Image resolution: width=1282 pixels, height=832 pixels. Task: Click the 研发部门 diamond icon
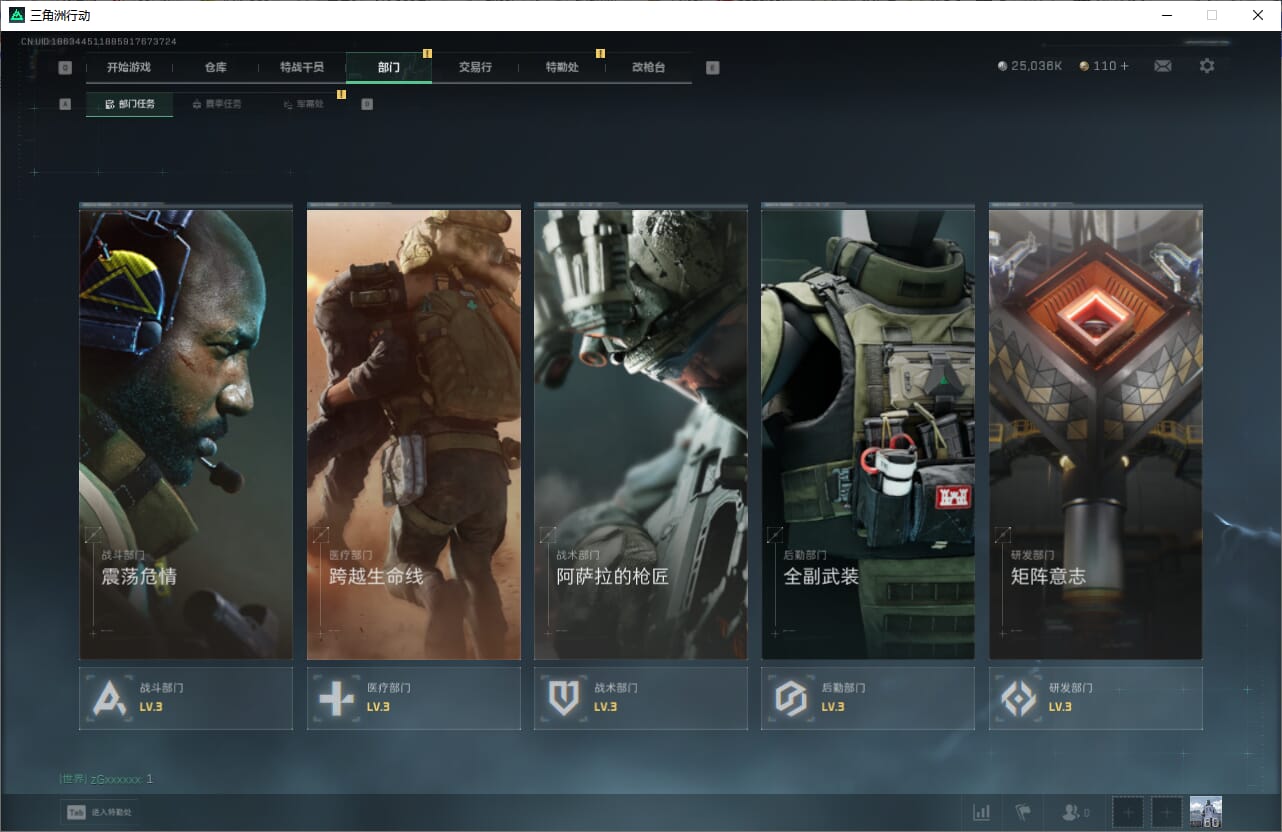click(1019, 698)
